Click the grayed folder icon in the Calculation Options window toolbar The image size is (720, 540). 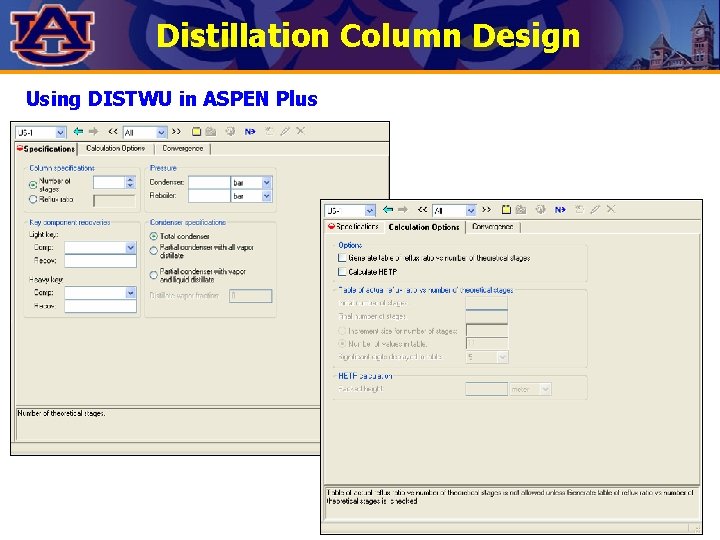click(x=521, y=209)
